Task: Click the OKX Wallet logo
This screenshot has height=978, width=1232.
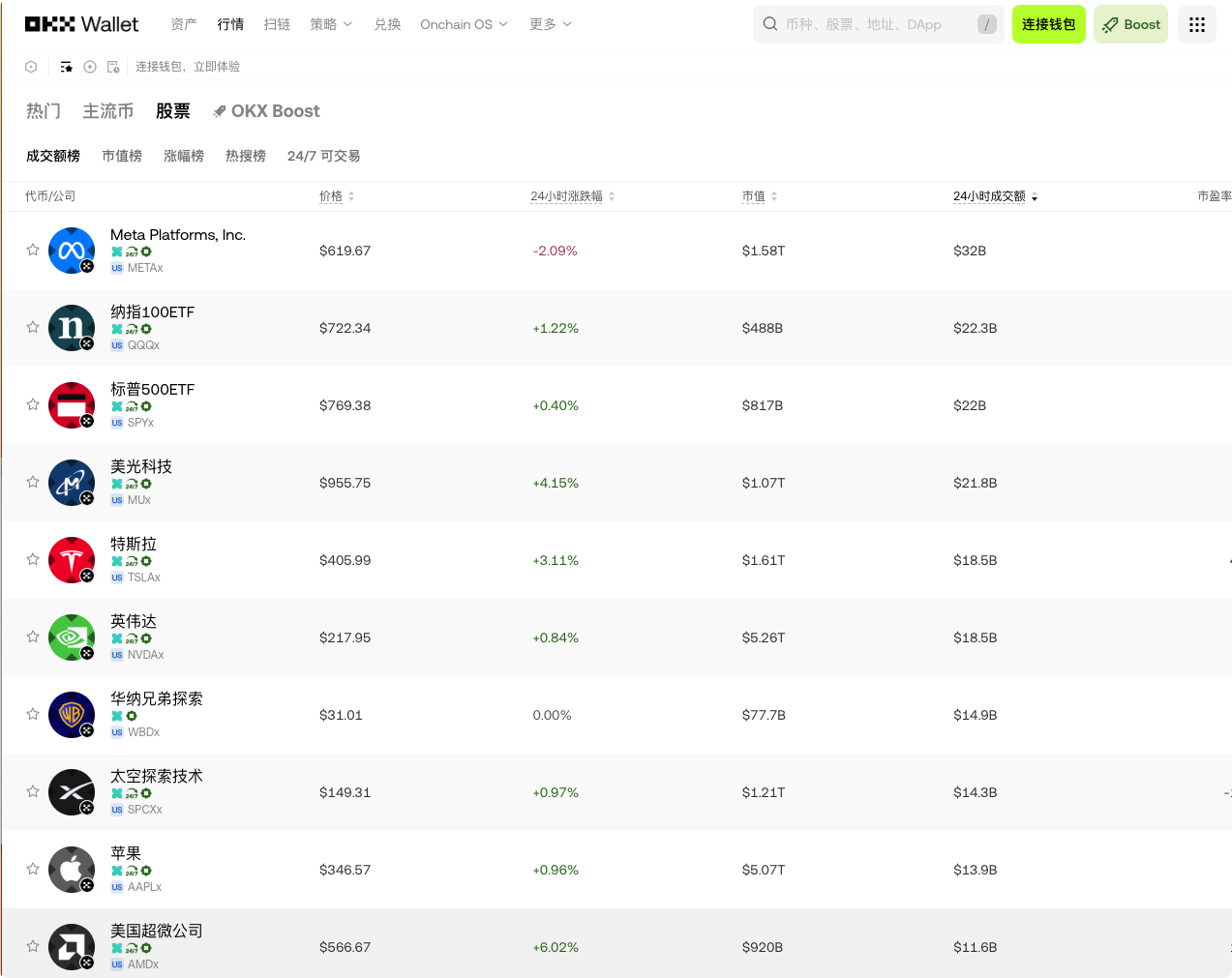Action: (81, 24)
